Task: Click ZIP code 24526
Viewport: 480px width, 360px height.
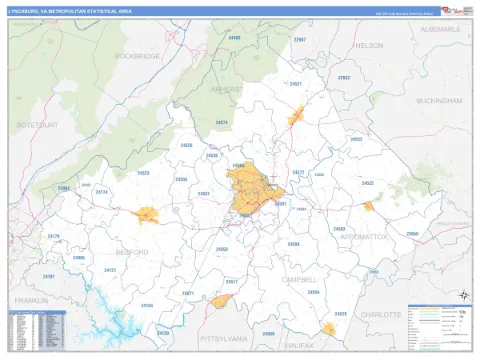Action: [186, 145]
